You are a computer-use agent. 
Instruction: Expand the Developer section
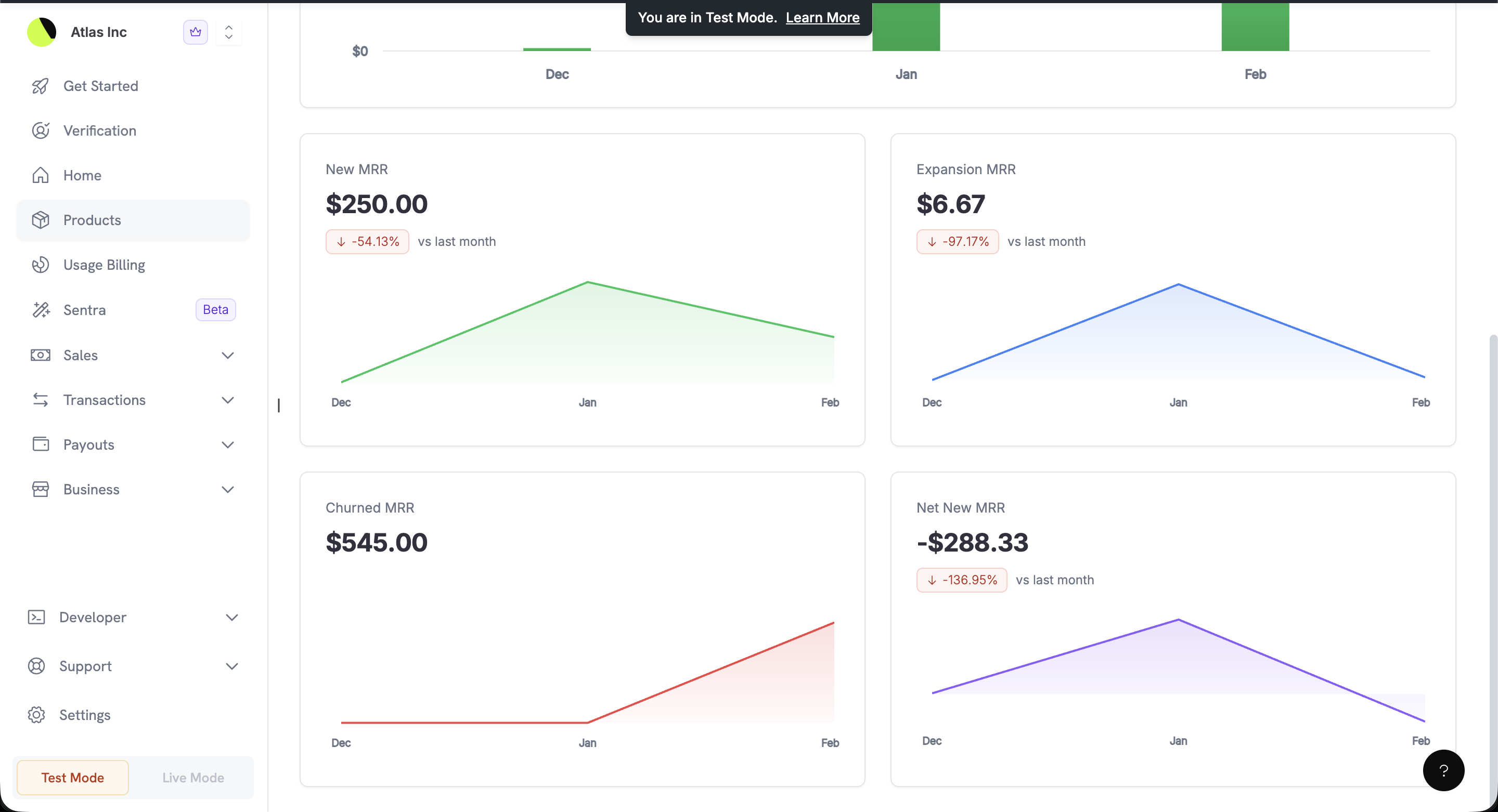[232, 617]
